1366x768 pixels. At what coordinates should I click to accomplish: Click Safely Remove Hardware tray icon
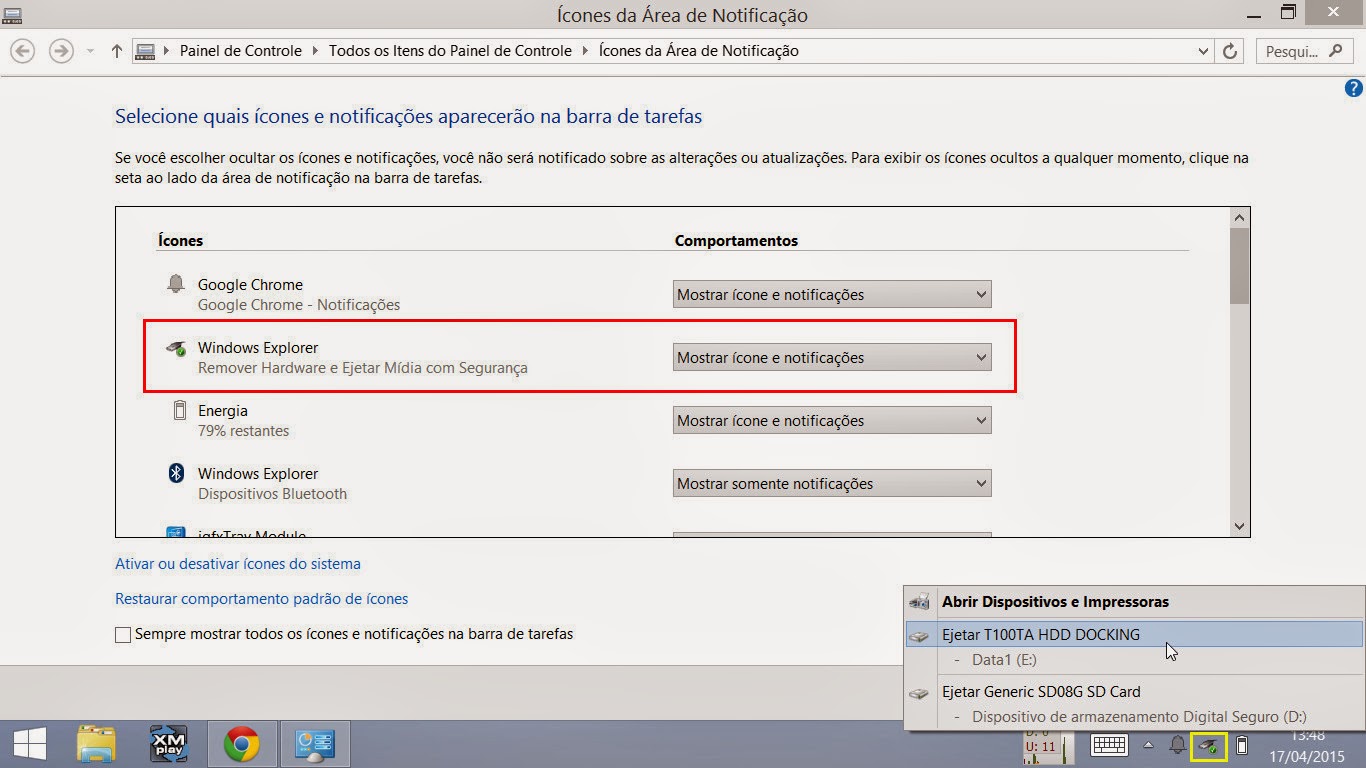pyautogui.click(x=1210, y=745)
